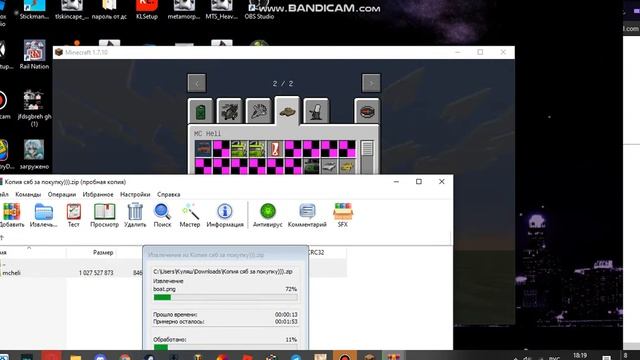The image size is (640, 360).
Task: Pick the gray vehicle item in second row
Action: pyautogui.click(x=329, y=166)
